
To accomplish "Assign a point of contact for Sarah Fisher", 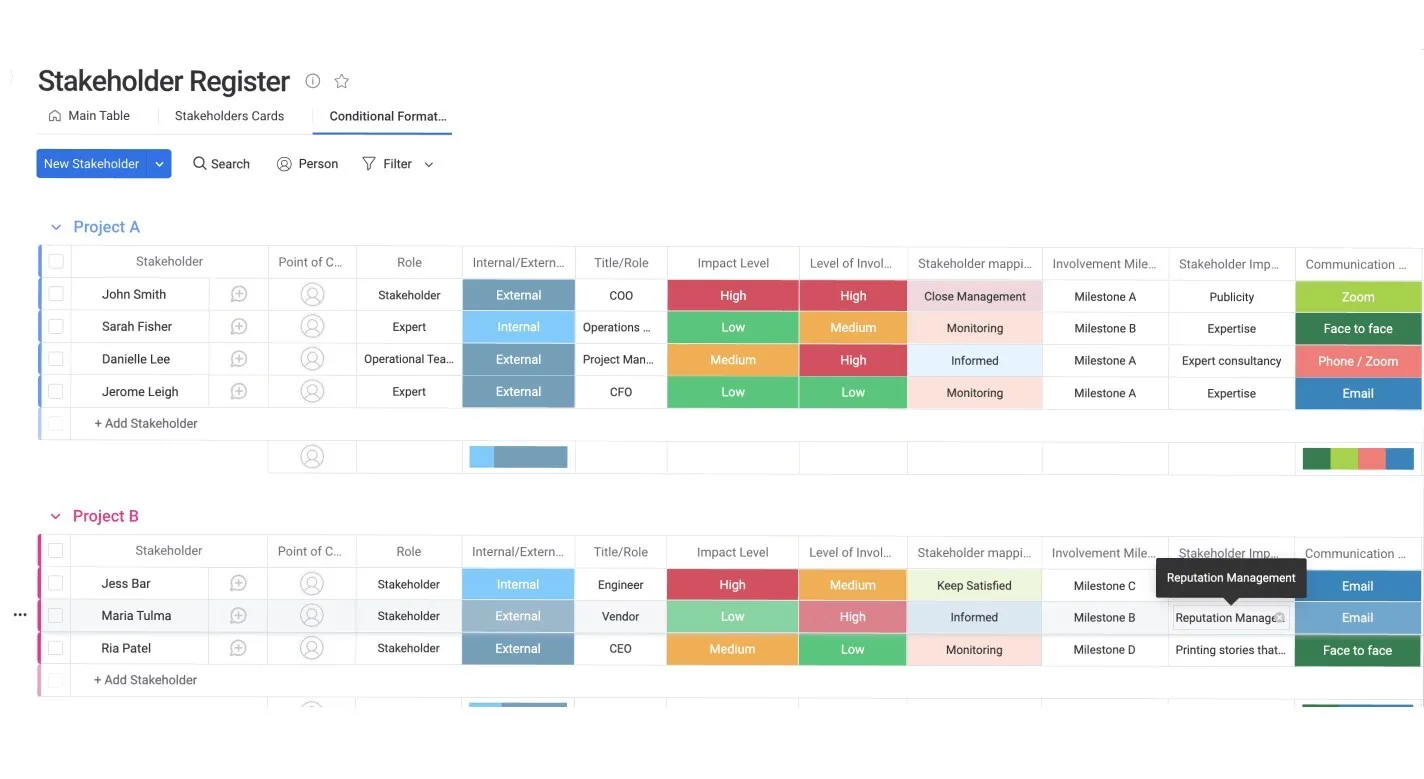I will (312, 327).
